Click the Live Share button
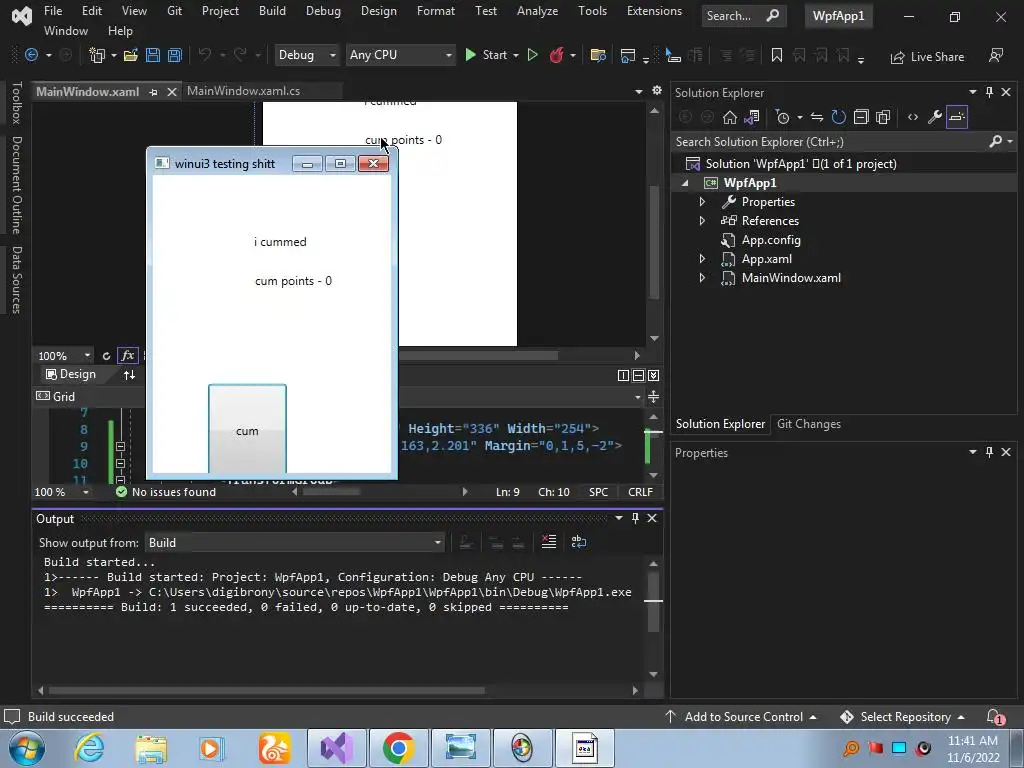The image size is (1024, 768). click(927, 57)
